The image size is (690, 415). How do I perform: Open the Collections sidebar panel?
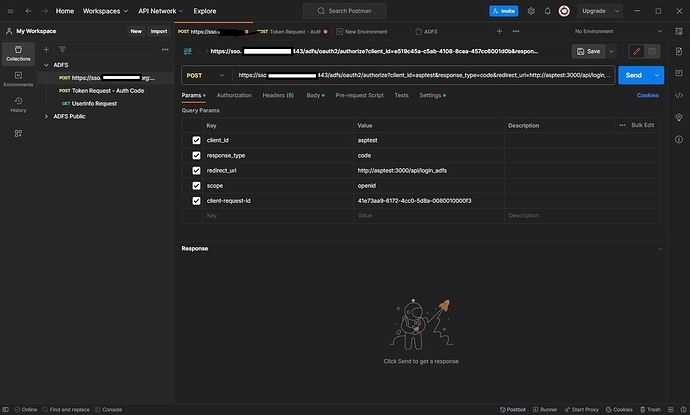18,53
